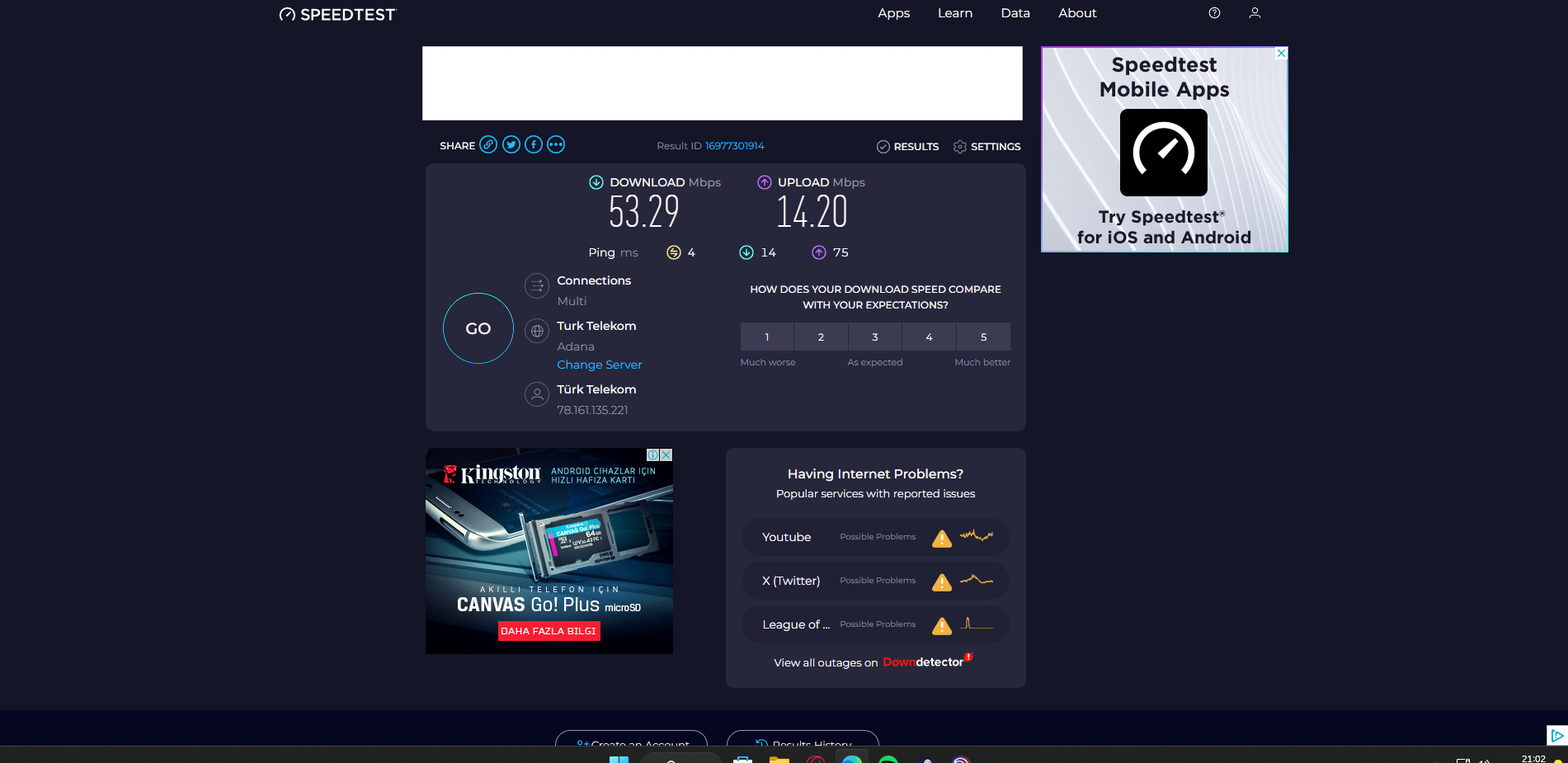Click the League of warning triangle icon
This screenshot has height=763, width=1568.
942,626
